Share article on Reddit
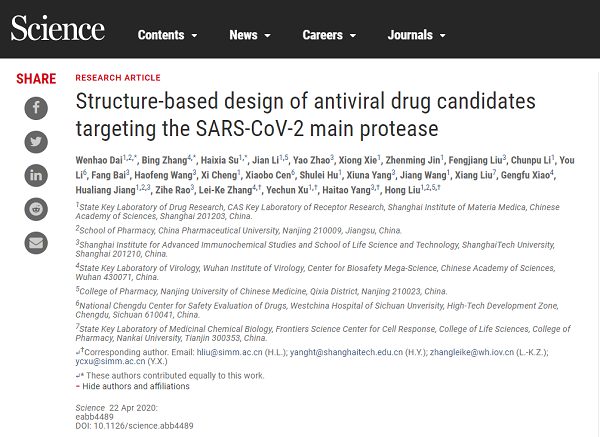600x437 pixels. (x=36, y=208)
